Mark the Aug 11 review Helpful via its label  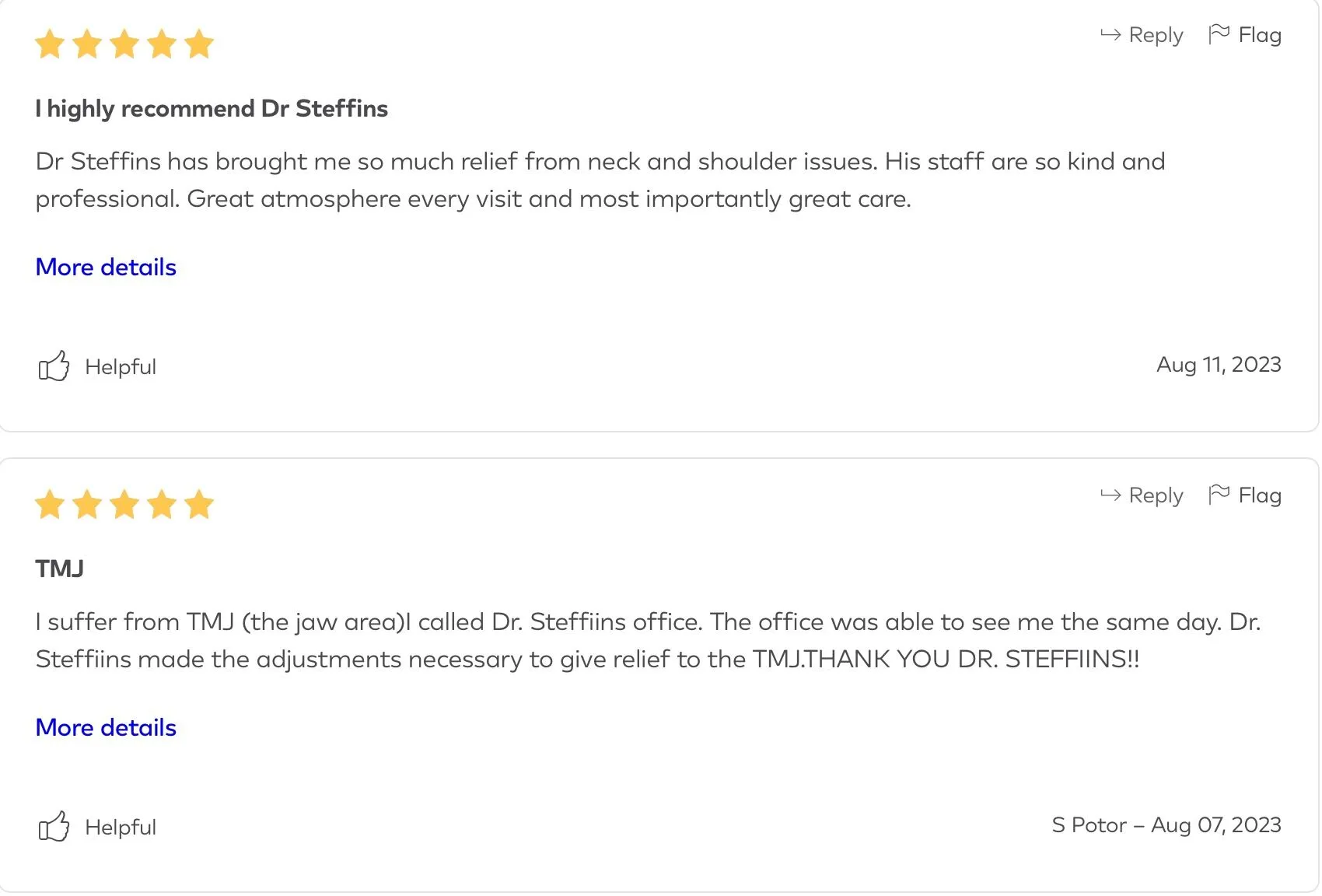click(121, 366)
